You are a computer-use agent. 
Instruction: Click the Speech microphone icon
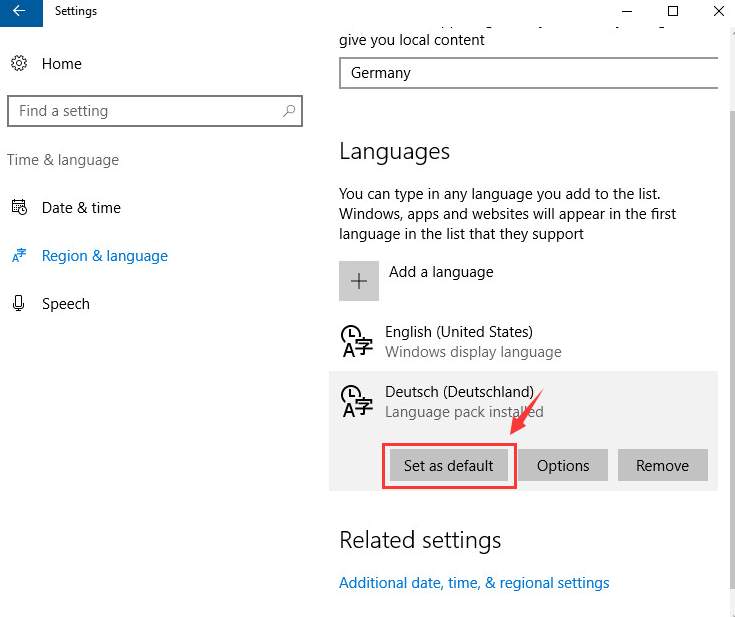19,304
